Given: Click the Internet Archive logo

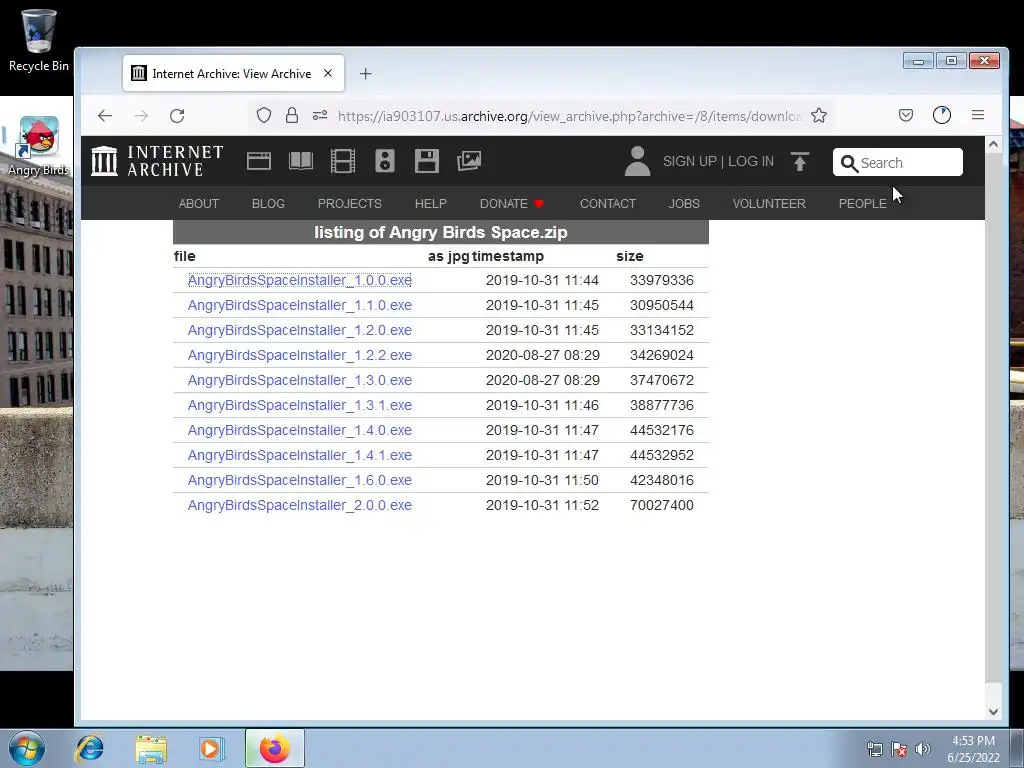Looking at the screenshot, I should (x=157, y=161).
